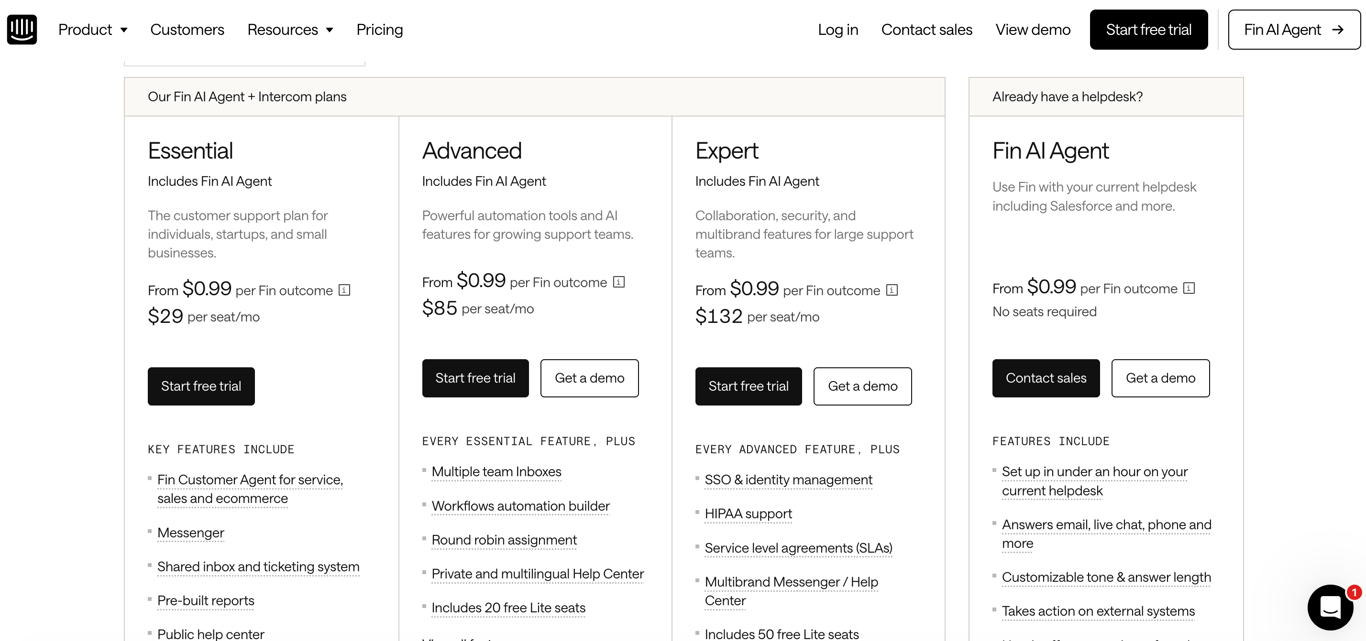
Task: Click the $29 per seat/mo price
Action: click(204, 316)
